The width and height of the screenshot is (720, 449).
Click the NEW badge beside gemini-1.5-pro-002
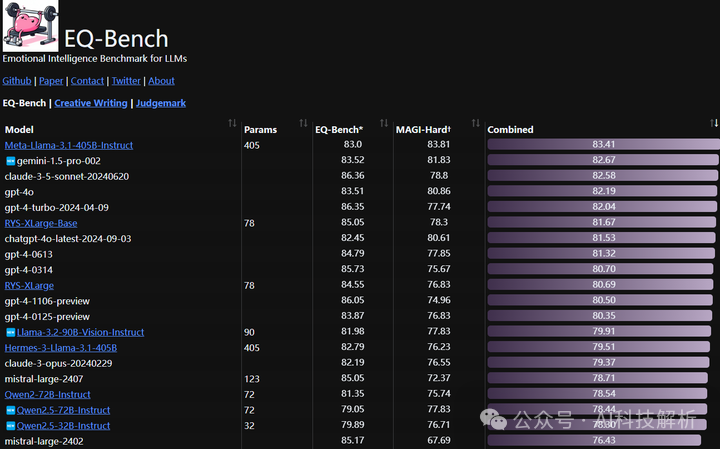pyautogui.click(x=11, y=161)
